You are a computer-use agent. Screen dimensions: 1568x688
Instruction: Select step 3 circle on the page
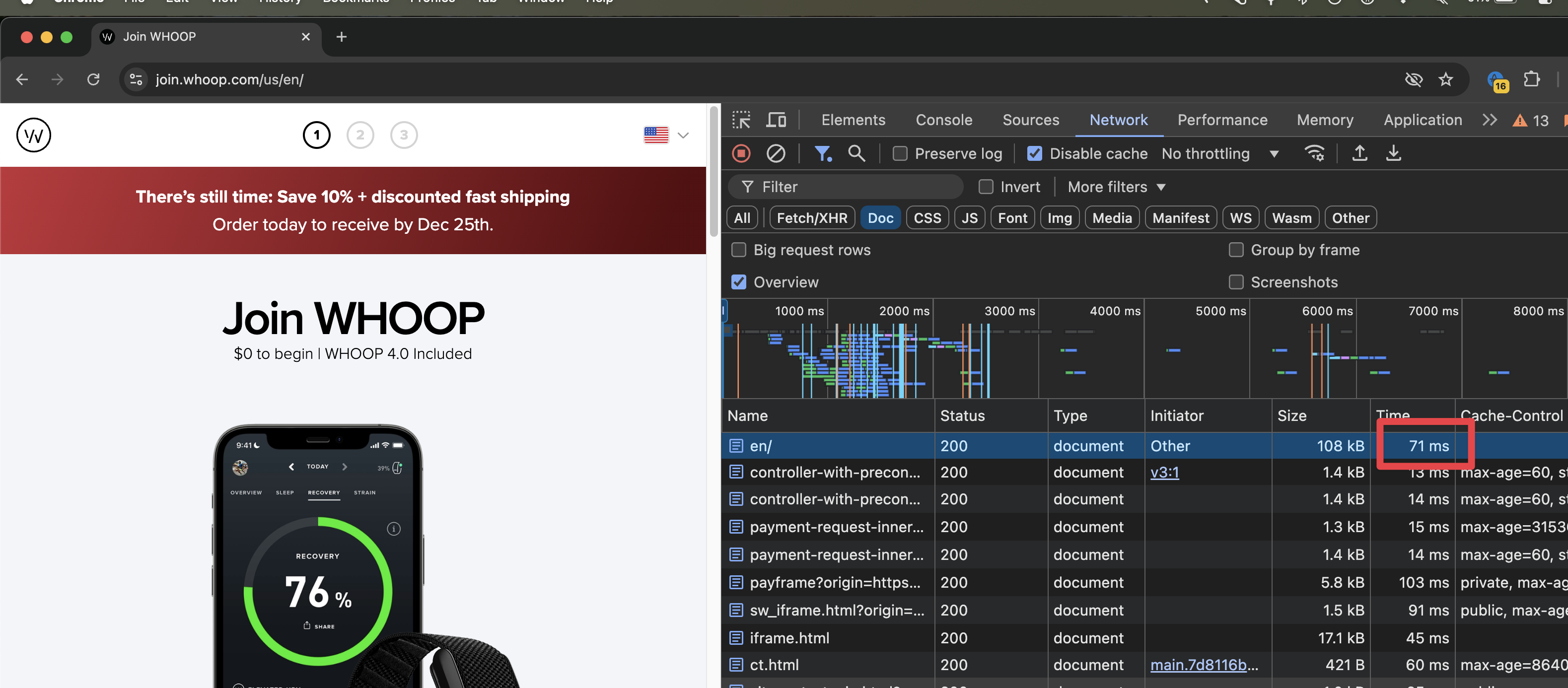click(404, 135)
